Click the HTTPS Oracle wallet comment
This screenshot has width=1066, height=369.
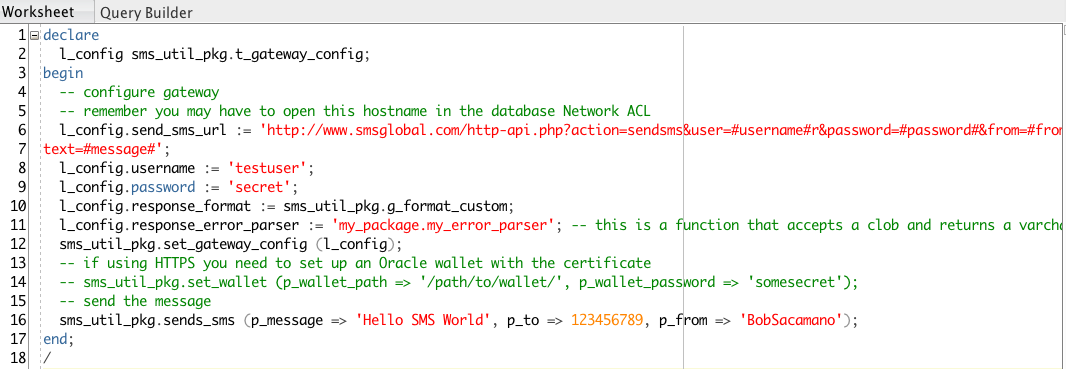[x=356, y=262]
